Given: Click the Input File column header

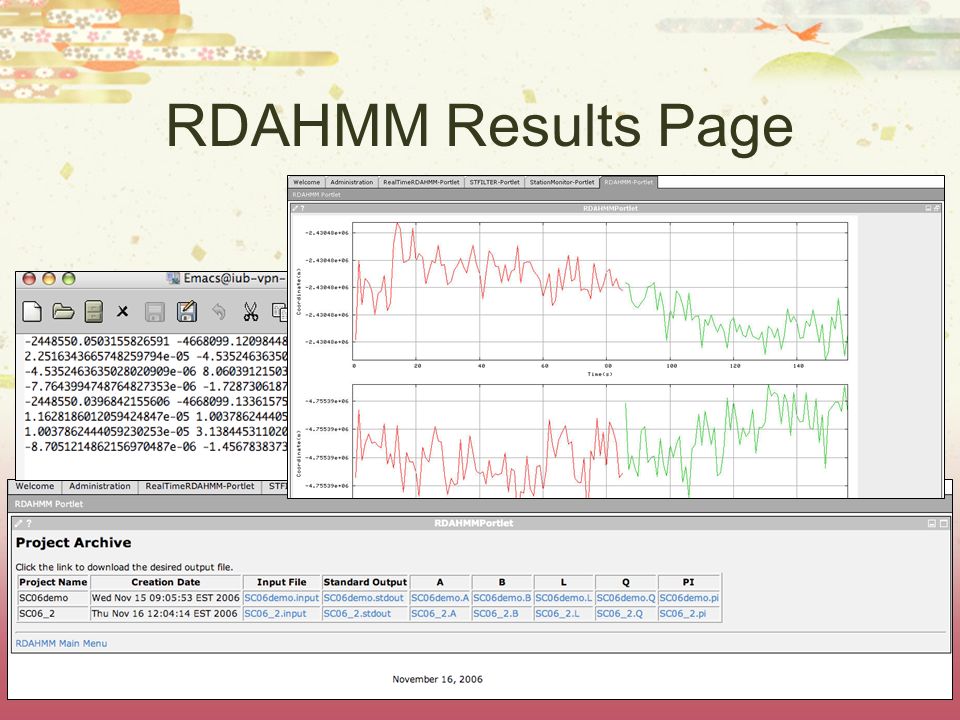Looking at the screenshot, I should [282, 582].
